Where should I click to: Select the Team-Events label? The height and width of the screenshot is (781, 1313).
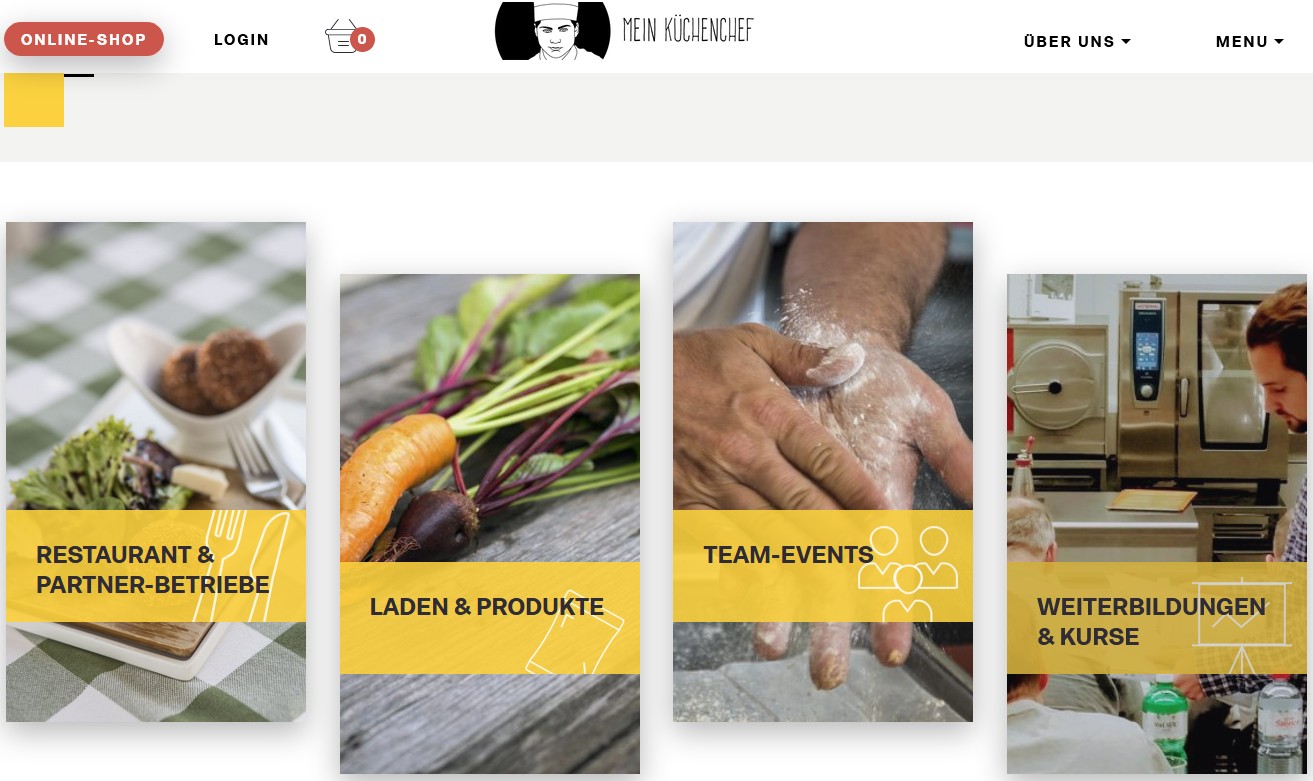click(788, 555)
